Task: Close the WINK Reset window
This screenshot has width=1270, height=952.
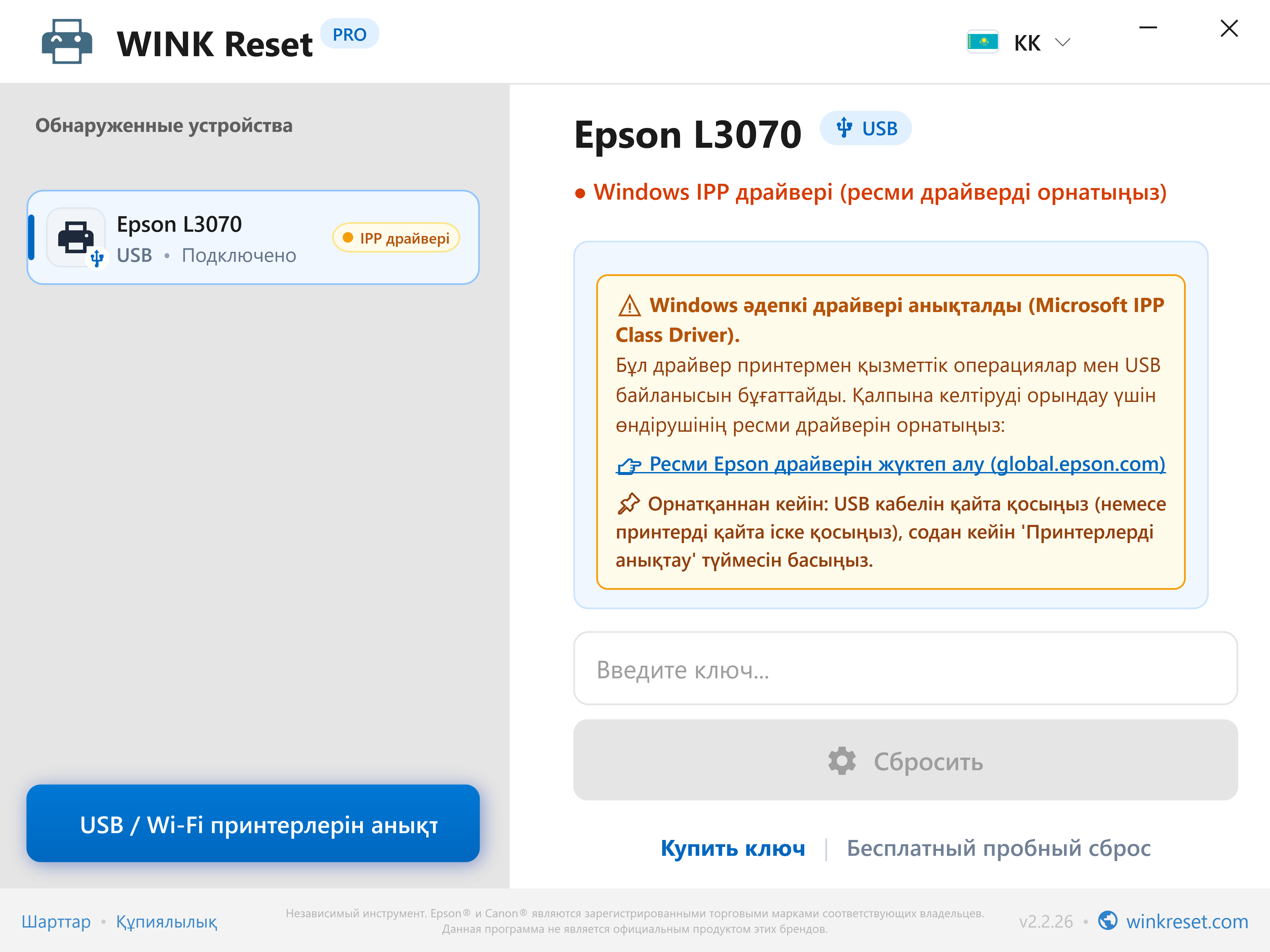Action: [x=1229, y=28]
